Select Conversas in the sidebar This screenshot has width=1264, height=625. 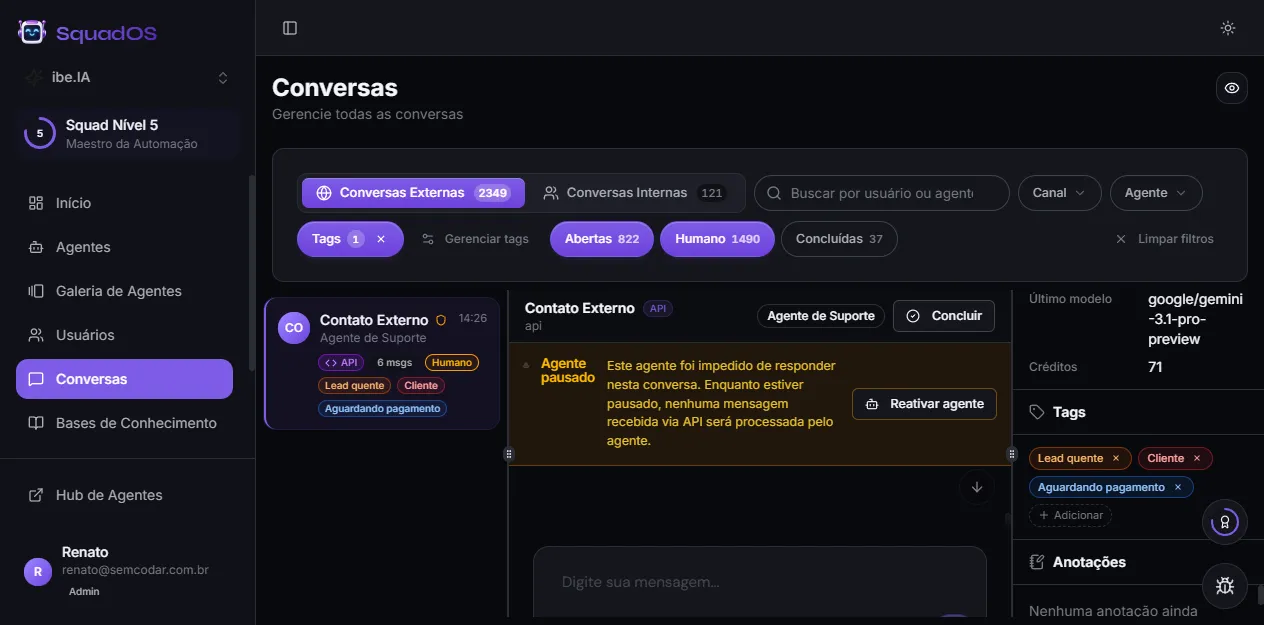tap(124, 379)
